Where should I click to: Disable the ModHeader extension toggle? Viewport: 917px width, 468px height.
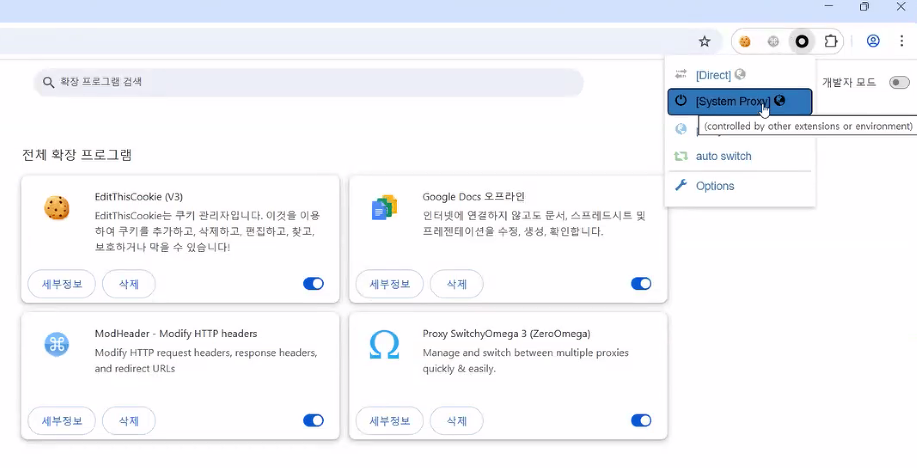[x=313, y=421]
